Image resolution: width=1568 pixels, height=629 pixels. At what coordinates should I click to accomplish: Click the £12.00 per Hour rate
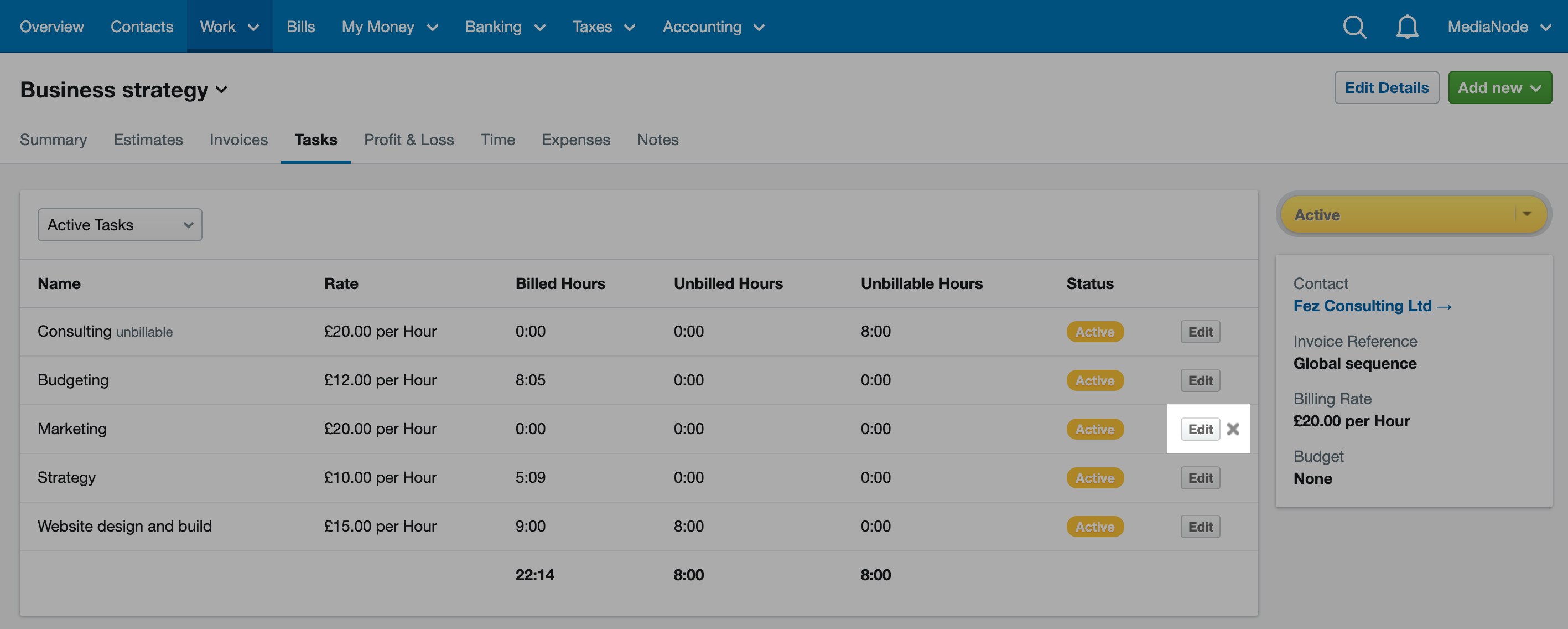pos(380,380)
